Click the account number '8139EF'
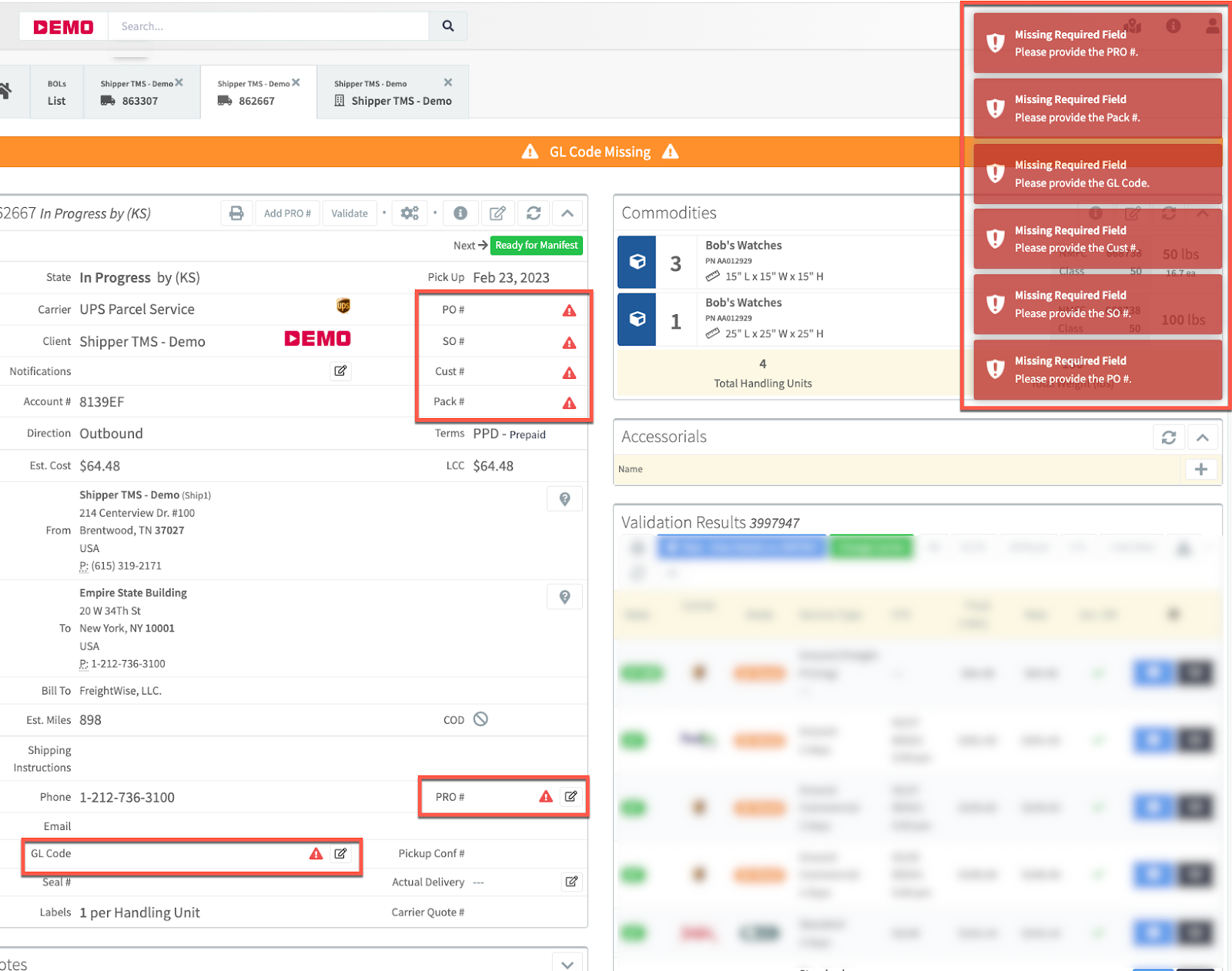This screenshot has width=1232, height=971. pyautogui.click(x=102, y=402)
